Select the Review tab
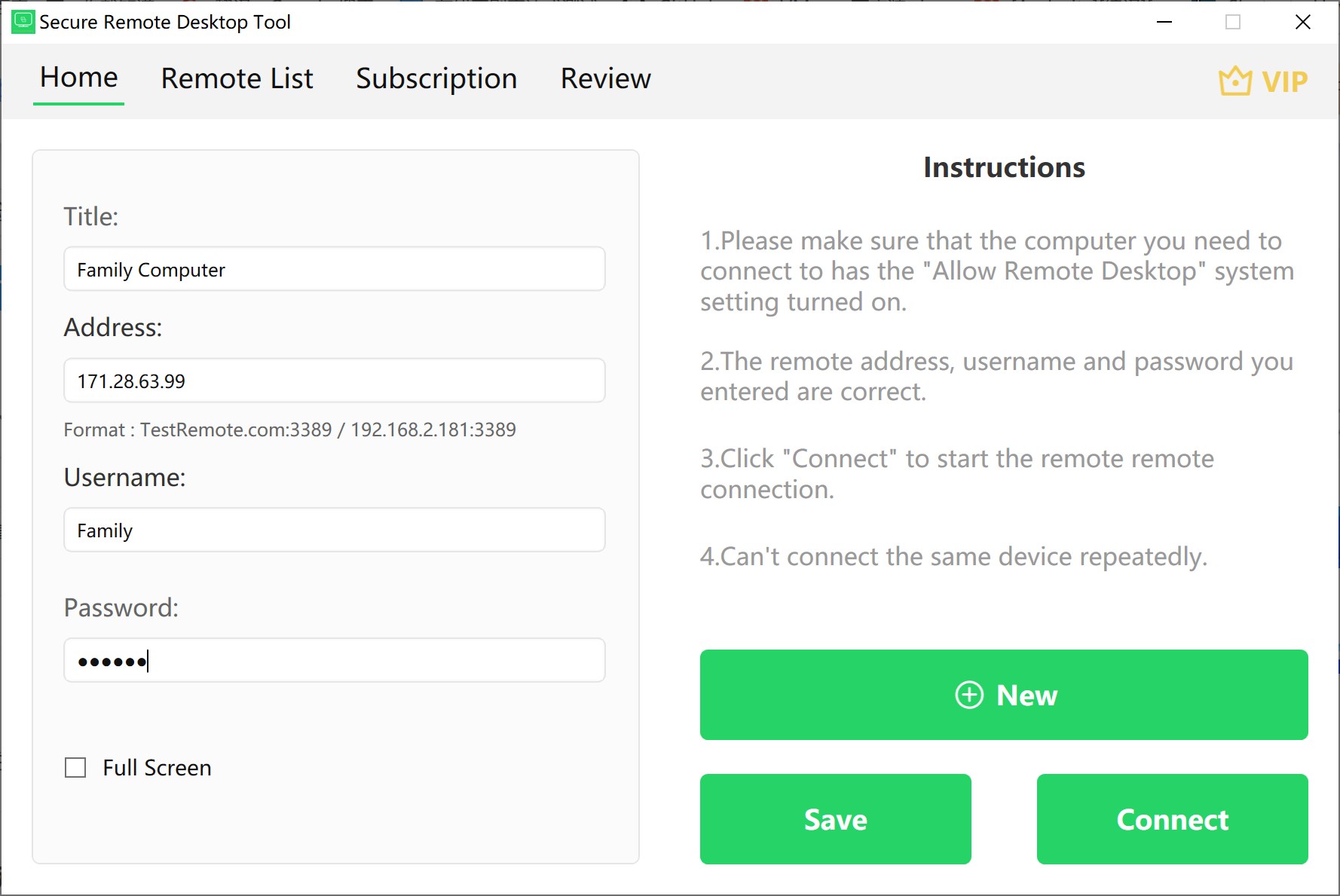Viewport: 1340px width, 896px height. click(x=605, y=78)
